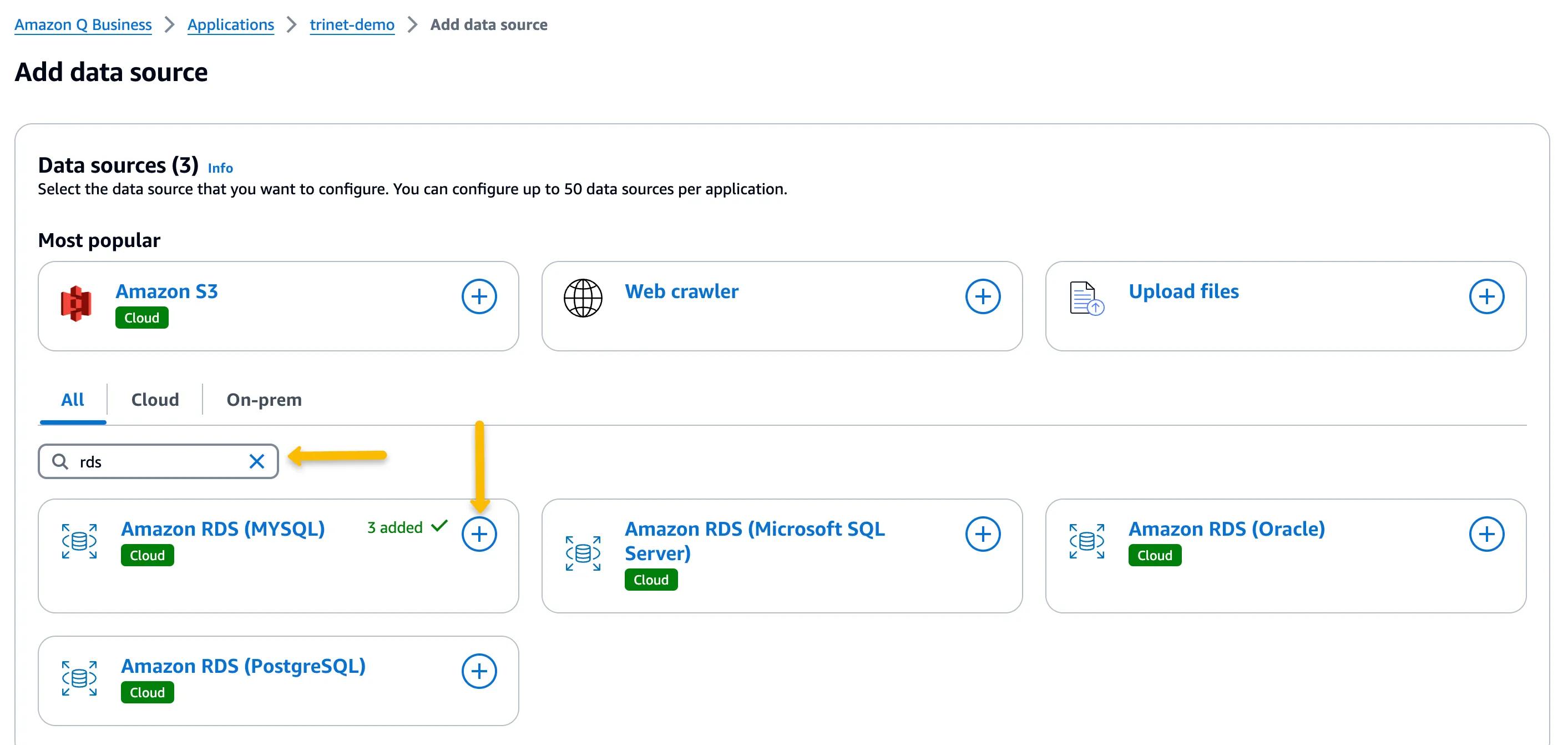Open the Info link beside Data sources
This screenshot has width=1568, height=745.
(220, 168)
